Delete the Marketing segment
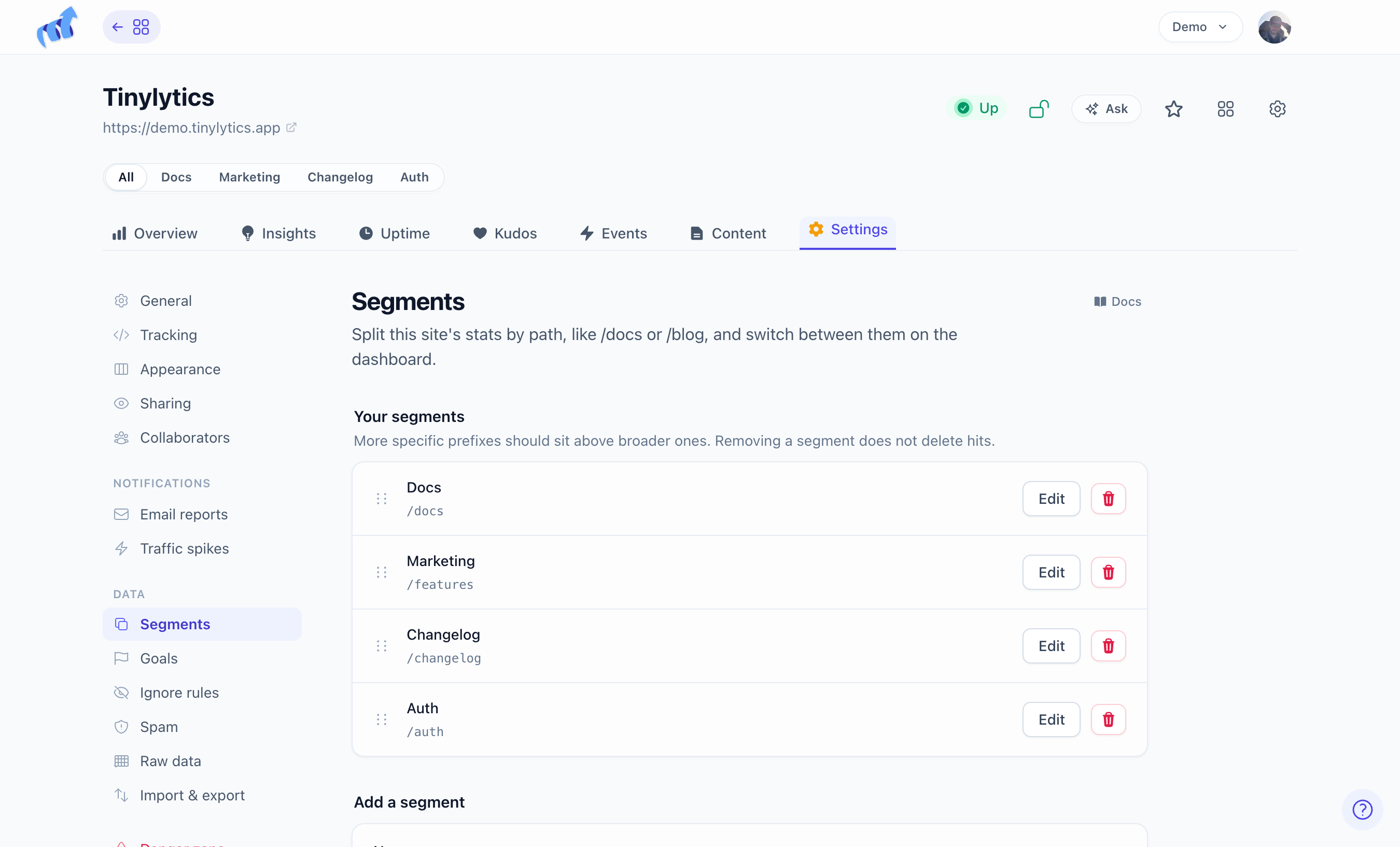The image size is (1400, 847). pyautogui.click(x=1108, y=572)
